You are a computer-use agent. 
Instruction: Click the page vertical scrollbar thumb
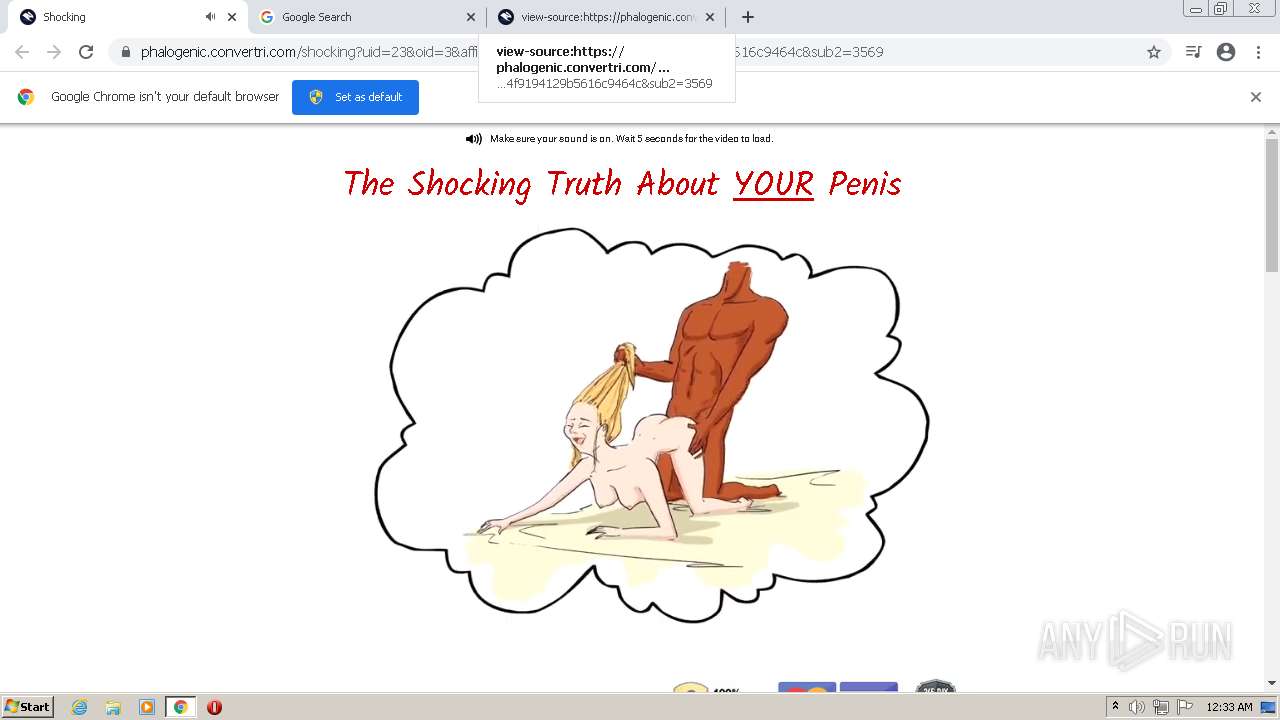click(1272, 204)
